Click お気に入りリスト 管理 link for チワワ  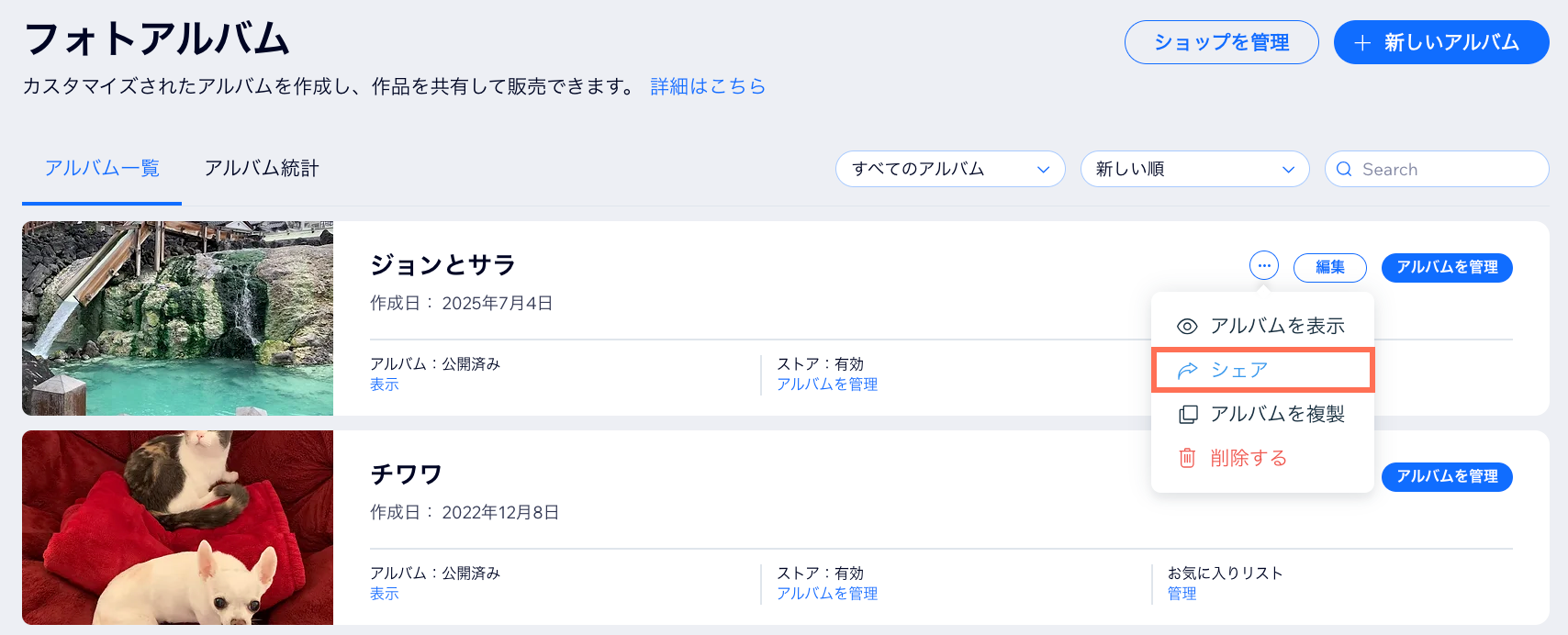[x=1182, y=594]
